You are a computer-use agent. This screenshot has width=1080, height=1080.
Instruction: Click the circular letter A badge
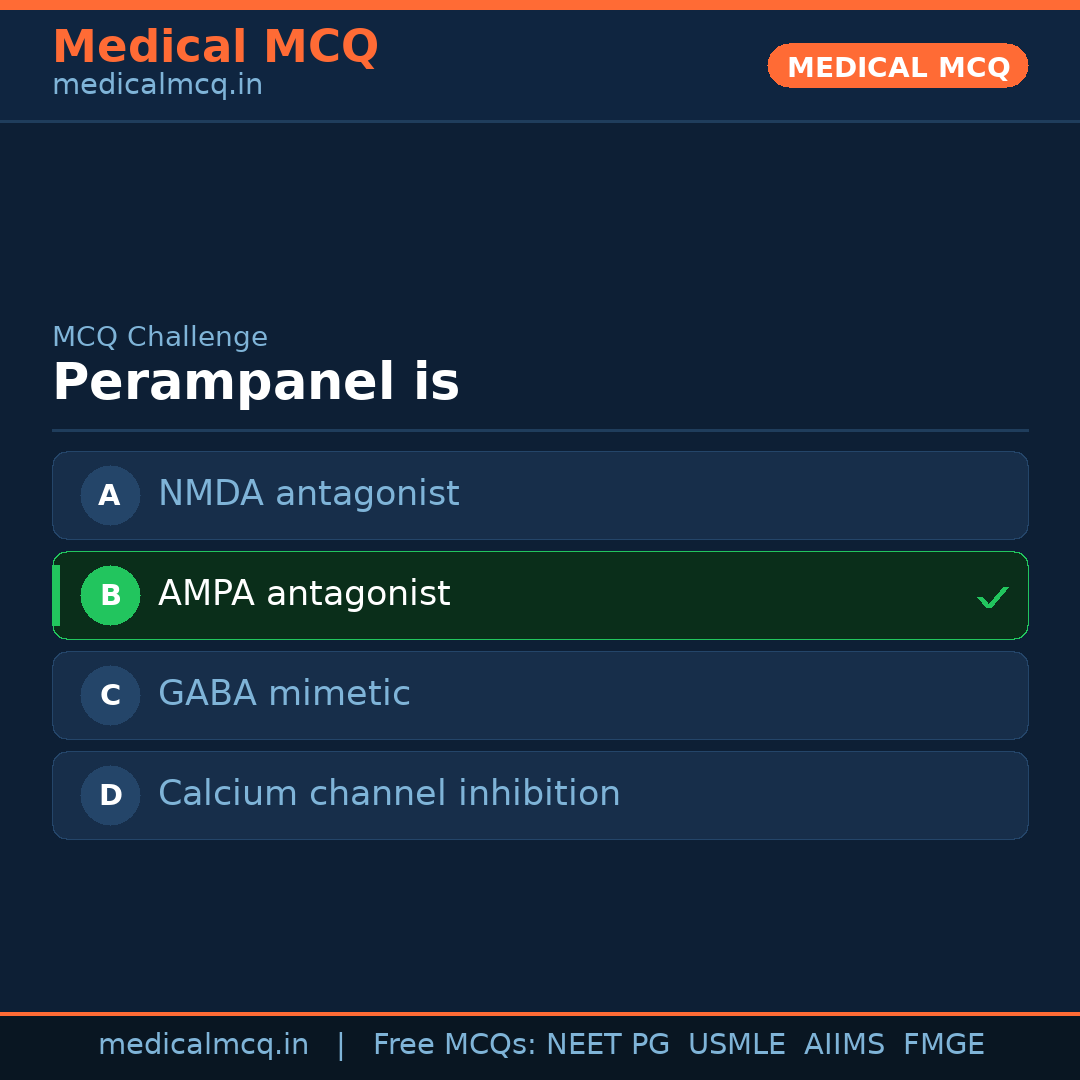click(110, 495)
